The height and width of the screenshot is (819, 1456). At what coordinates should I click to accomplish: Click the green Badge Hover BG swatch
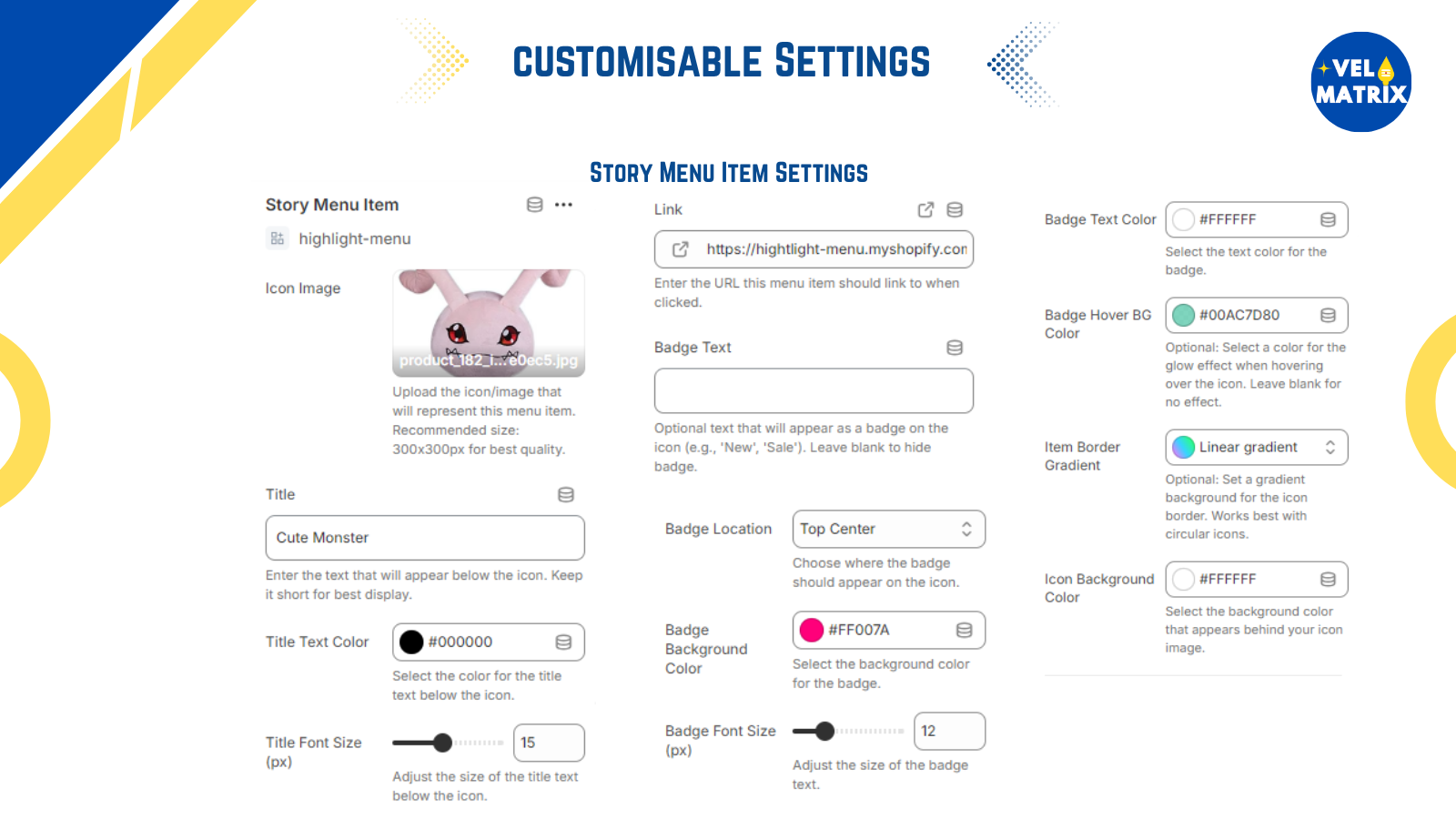coord(1183,316)
